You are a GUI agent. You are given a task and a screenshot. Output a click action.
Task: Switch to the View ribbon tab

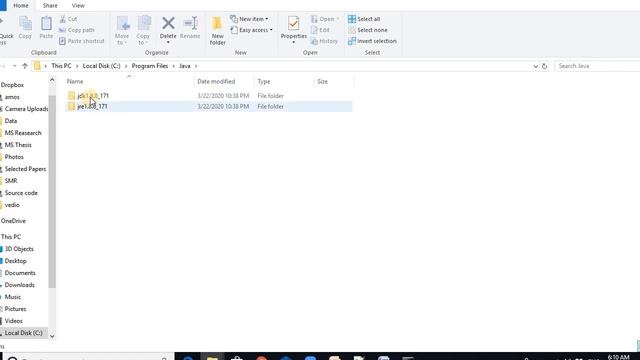[78, 5]
